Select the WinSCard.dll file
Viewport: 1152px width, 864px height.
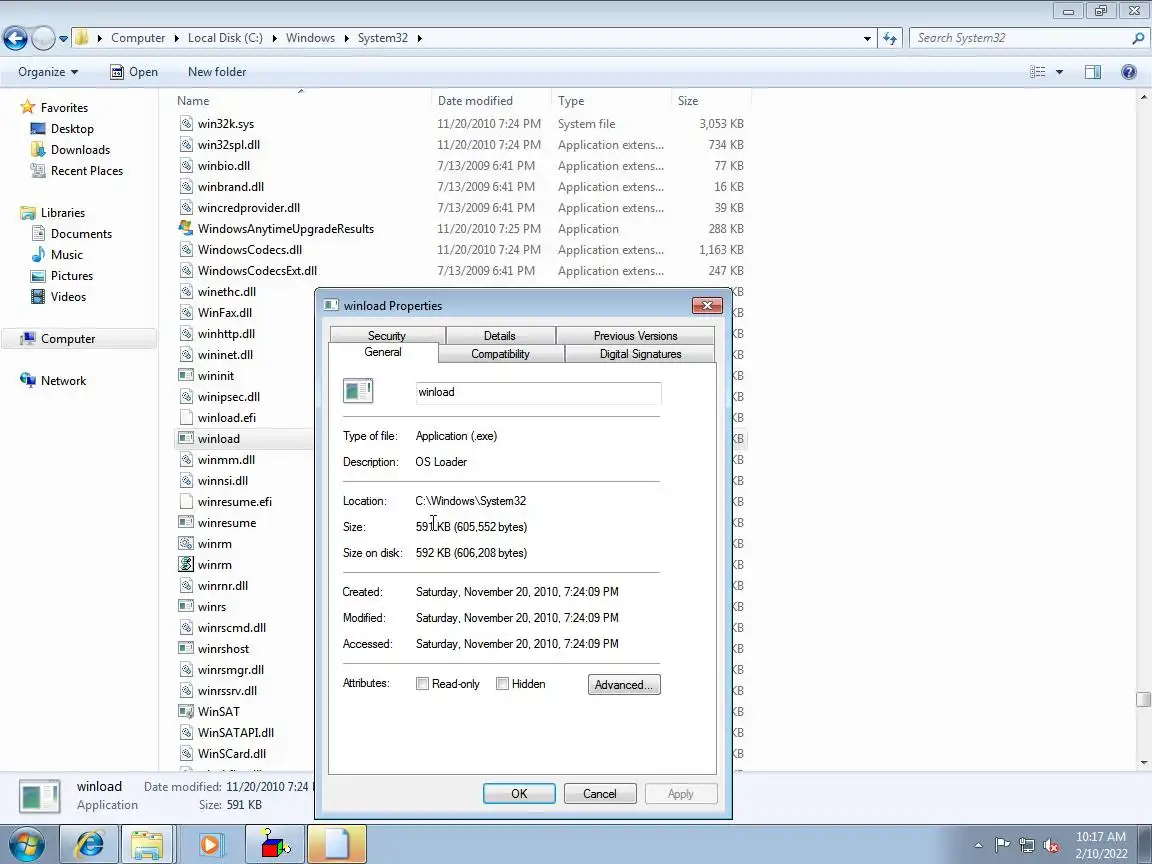tap(231, 754)
